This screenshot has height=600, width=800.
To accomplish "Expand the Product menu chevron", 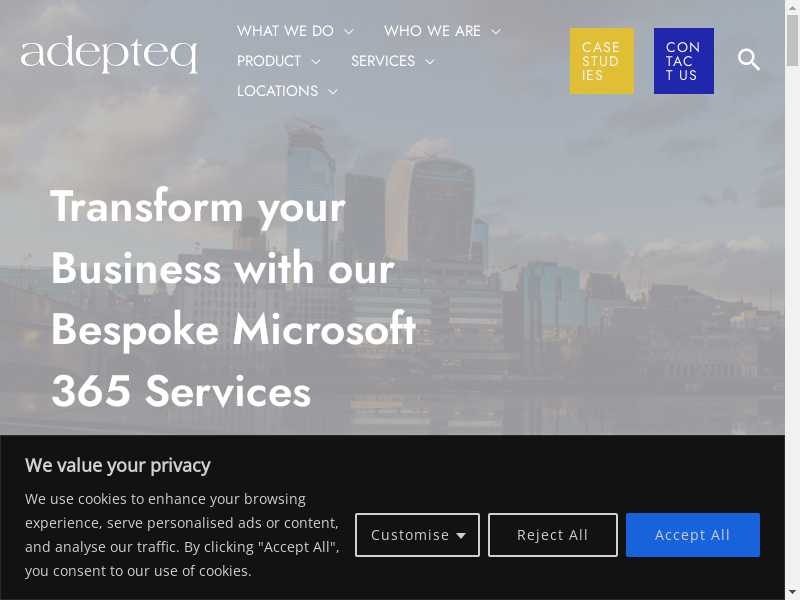I will pos(316,62).
